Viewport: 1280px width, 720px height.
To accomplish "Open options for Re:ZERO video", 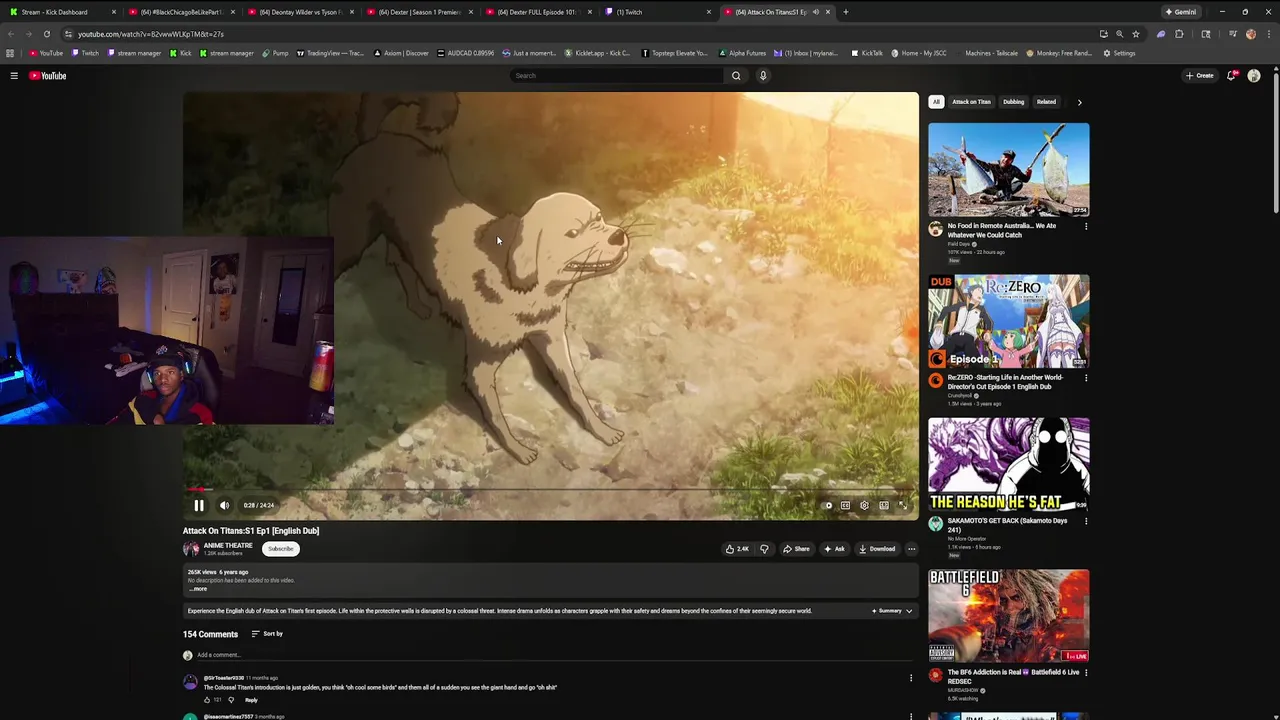I will (x=1086, y=378).
